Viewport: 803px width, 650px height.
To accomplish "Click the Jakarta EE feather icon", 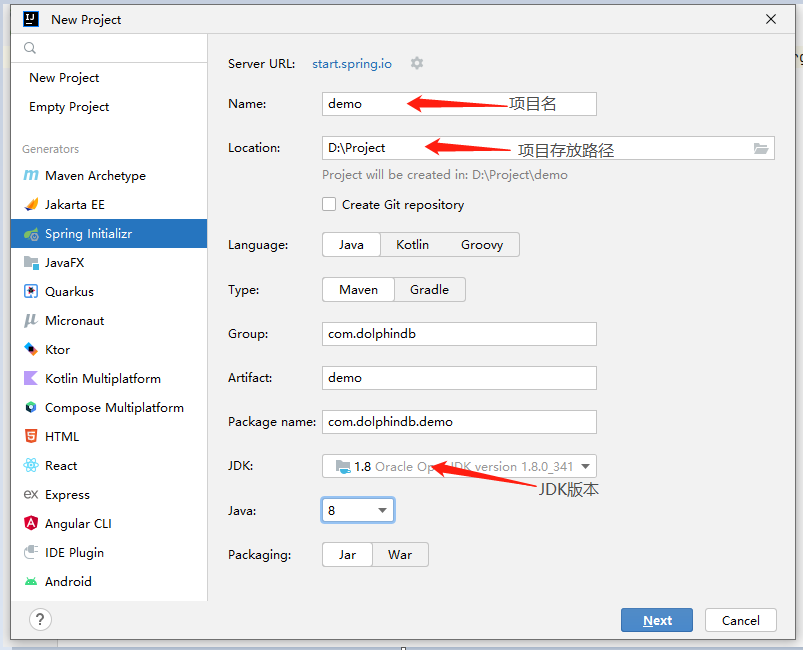I will (31, 204).
